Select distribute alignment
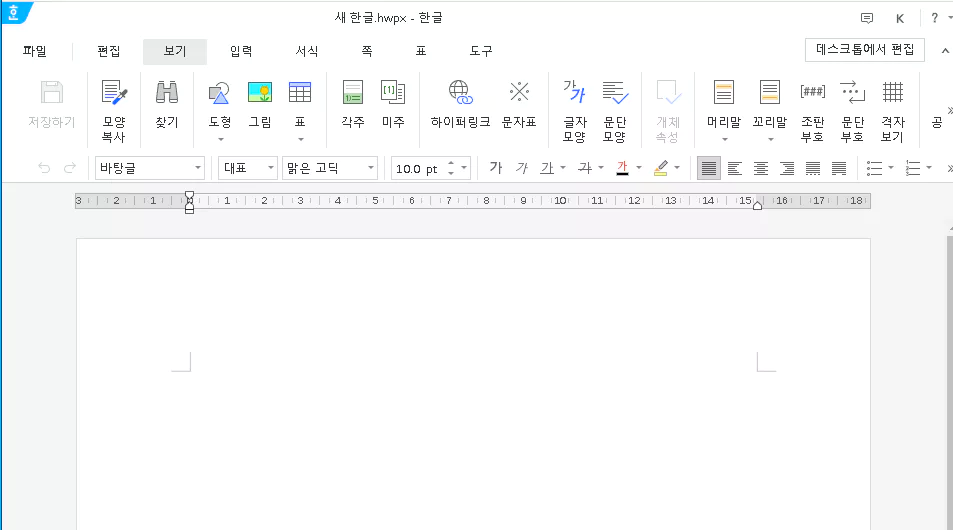Viewport: 953px width, 530px height. 813,168
